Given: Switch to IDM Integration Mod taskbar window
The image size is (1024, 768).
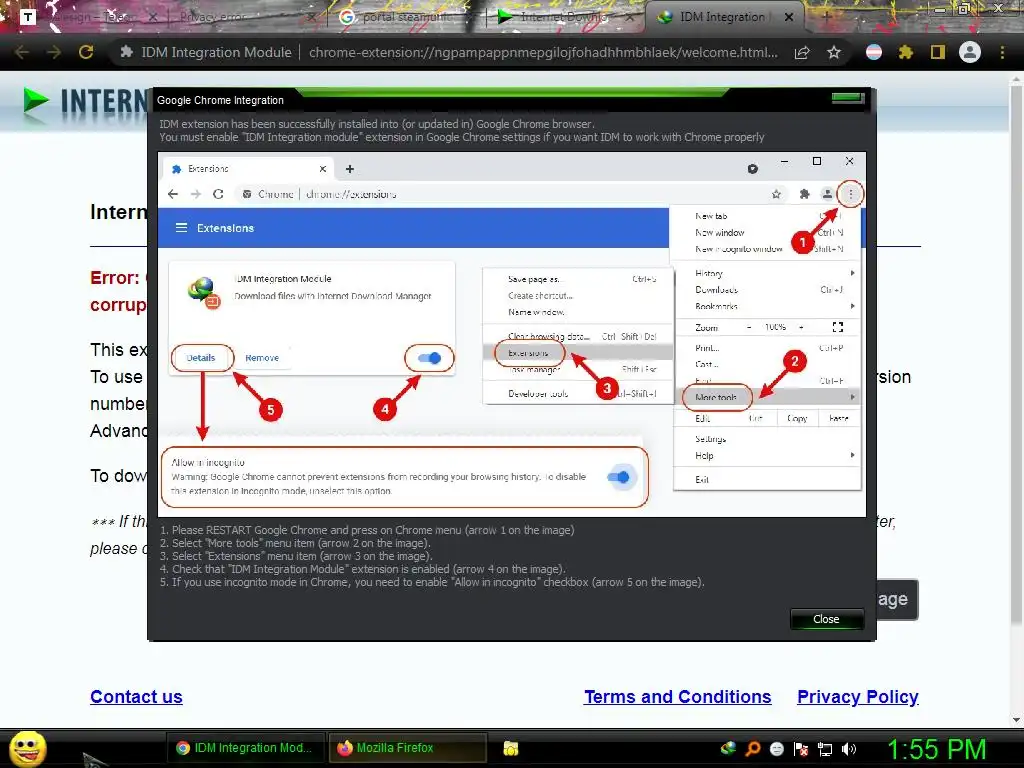Looking at the screenshot, I should 245,748.
